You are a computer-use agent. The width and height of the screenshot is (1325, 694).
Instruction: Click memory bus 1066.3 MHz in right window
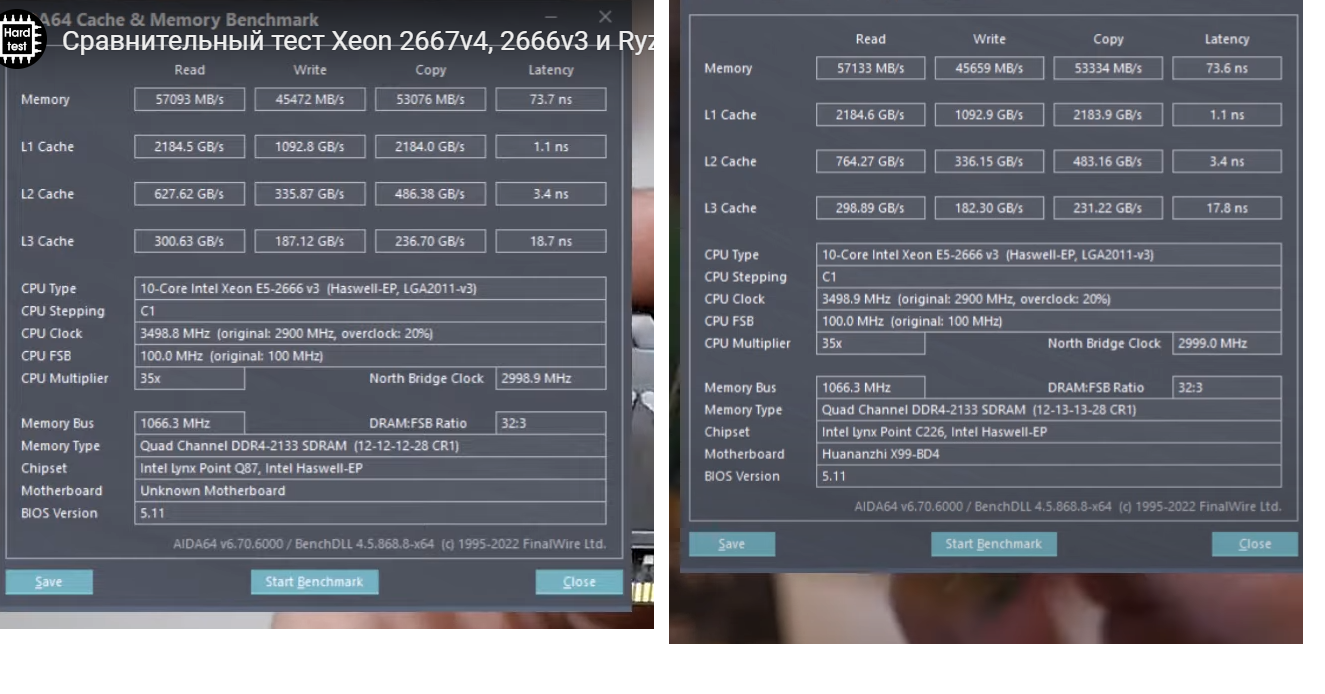[870, 387]
